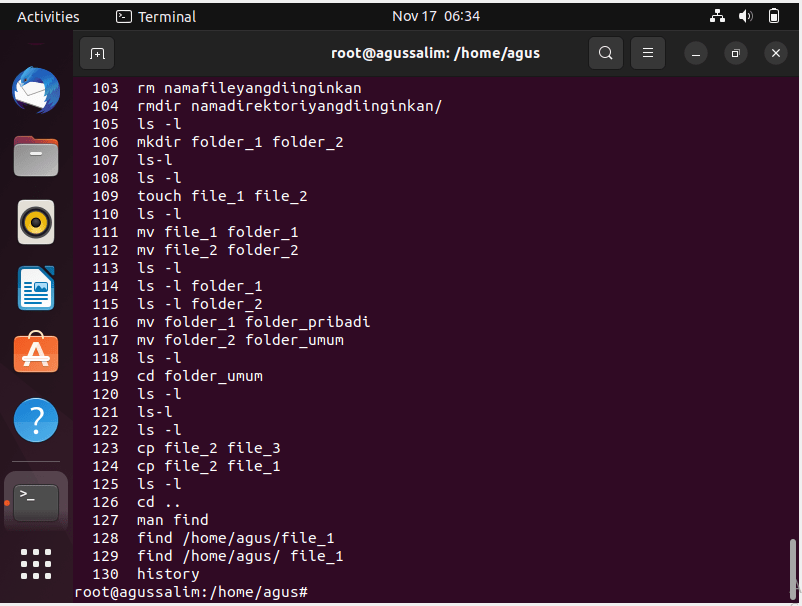Open Ubuntu Software center
The width and height of the screenshot is (802, 606).
tap(36, 352)
